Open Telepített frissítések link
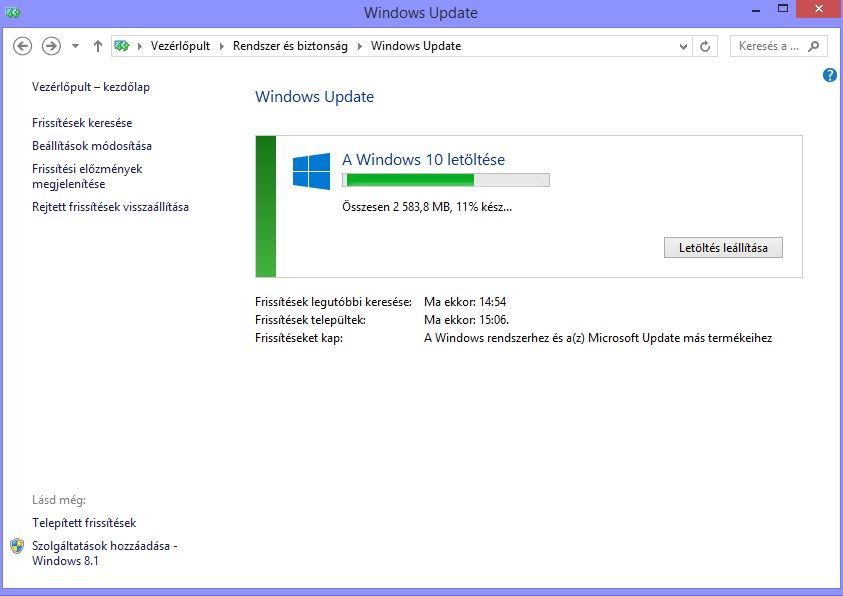Screen dimensions: 843x596 tap(84, 523)
